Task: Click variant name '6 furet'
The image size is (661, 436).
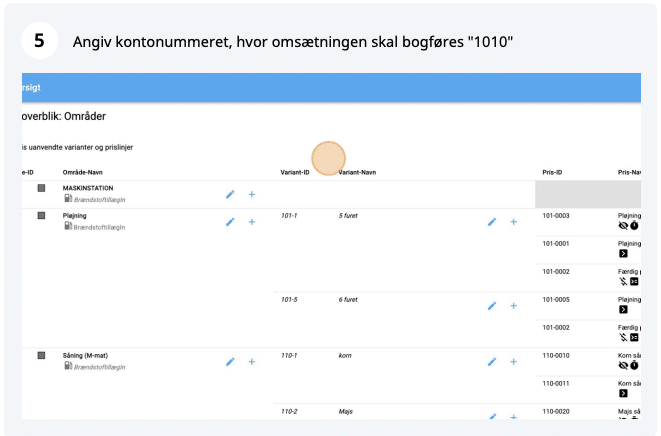Action: tap(348, 299)
